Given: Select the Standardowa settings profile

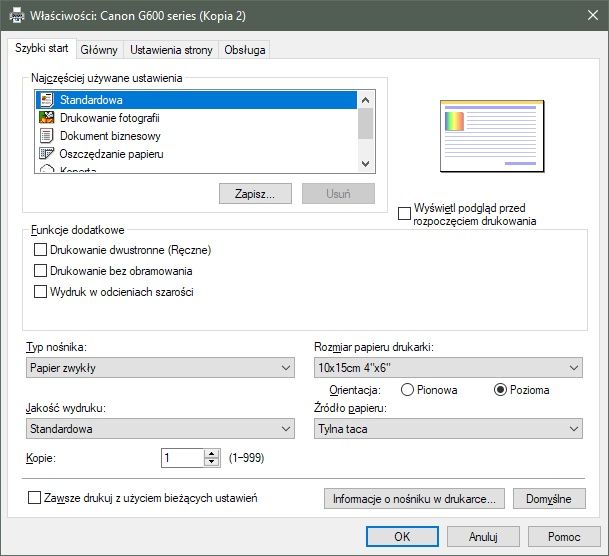Looking at the screenshot, I should pos(196,100).
